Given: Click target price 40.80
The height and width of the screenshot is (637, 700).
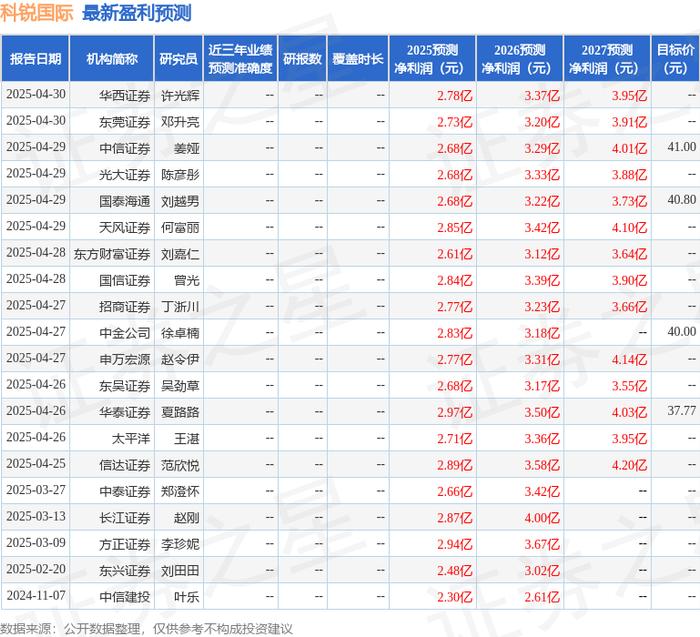Looking at the screenshot, I should pos(682,200).
